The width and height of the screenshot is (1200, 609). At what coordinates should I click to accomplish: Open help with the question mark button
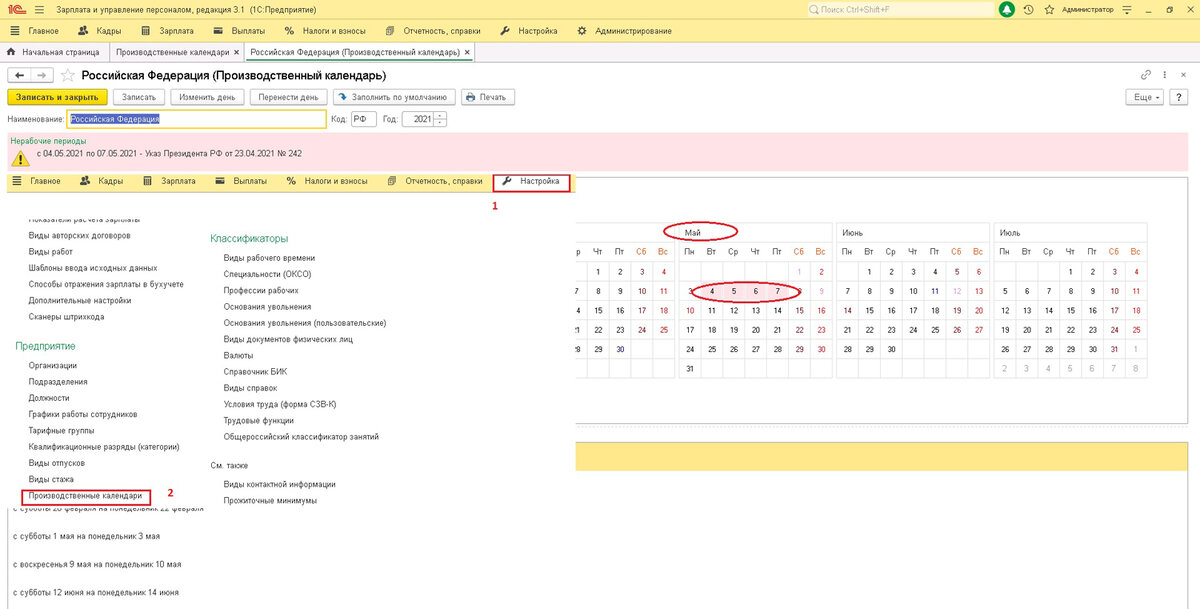click(1178, 97)
